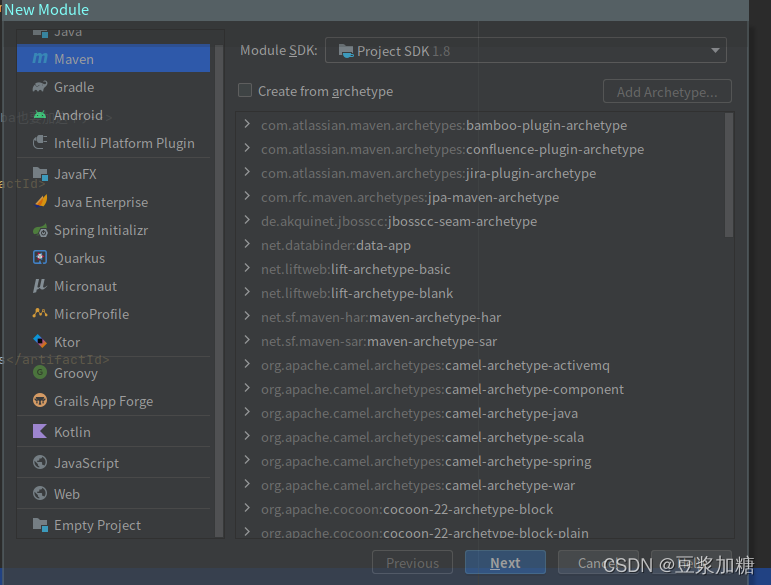
Task: Click the Cancel button
Action: click(598, 562)
